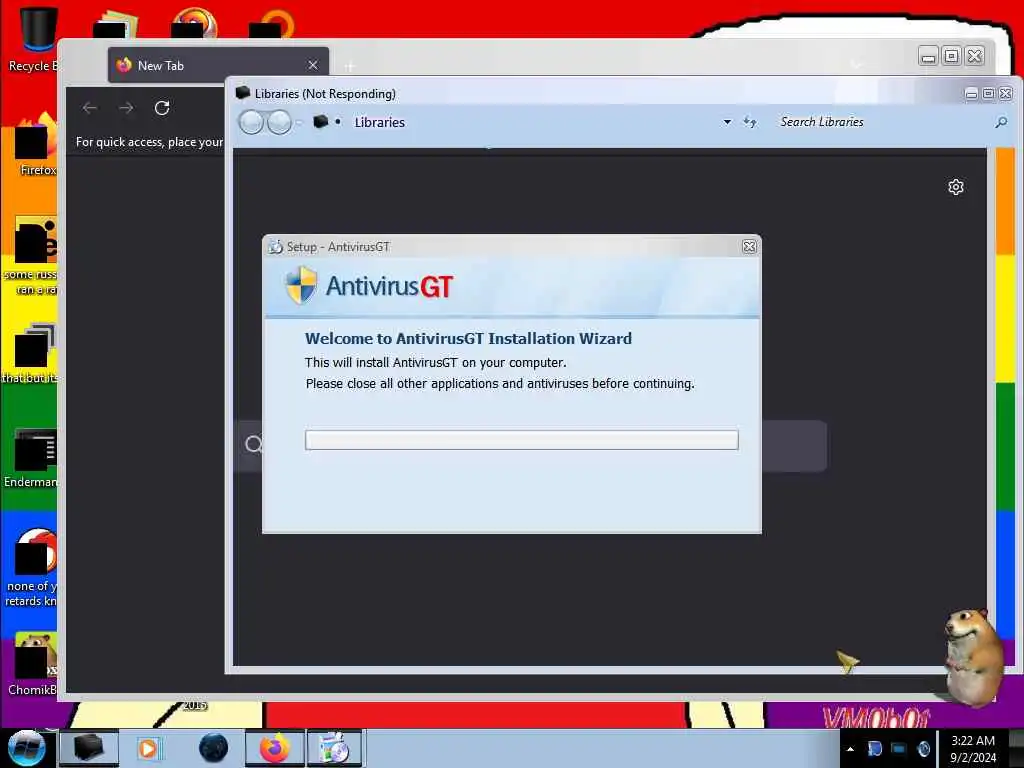Click the Search Libraries field
This screenshot has width=1024, height=768.
[x=882, y=122]
